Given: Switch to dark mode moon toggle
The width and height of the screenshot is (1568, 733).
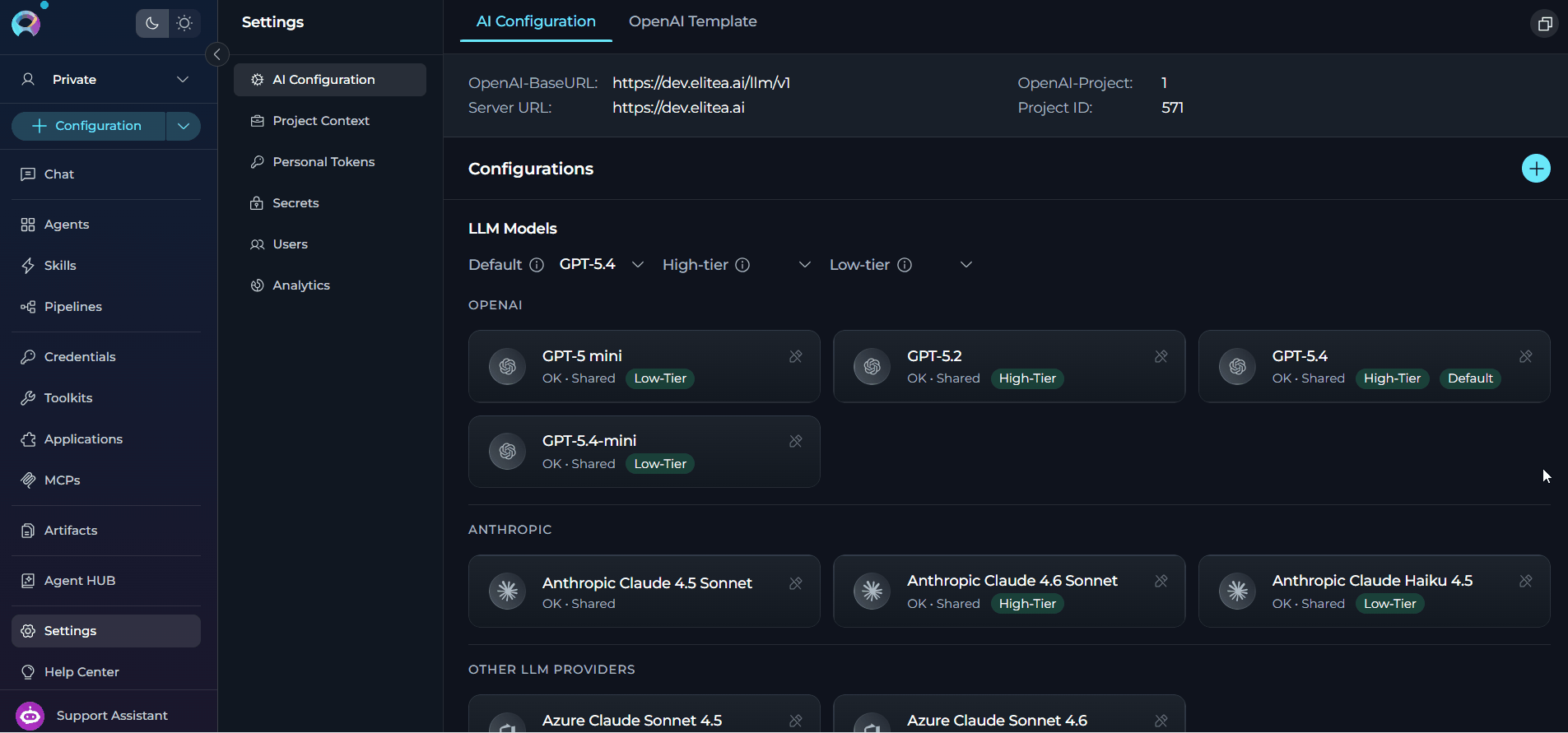Looking at the screenshot, I should (x=152, y=23).
